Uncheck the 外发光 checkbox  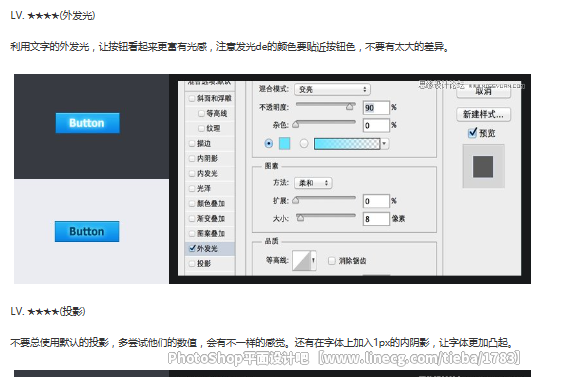[192, 248]
